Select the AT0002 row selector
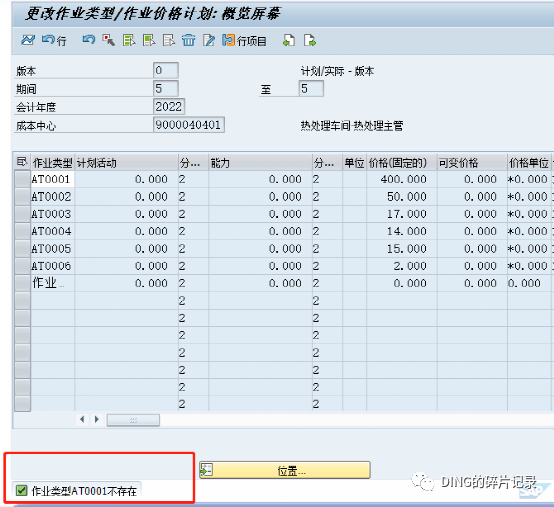The width and height of the screenshot is (554, 507). coord(23,196)
